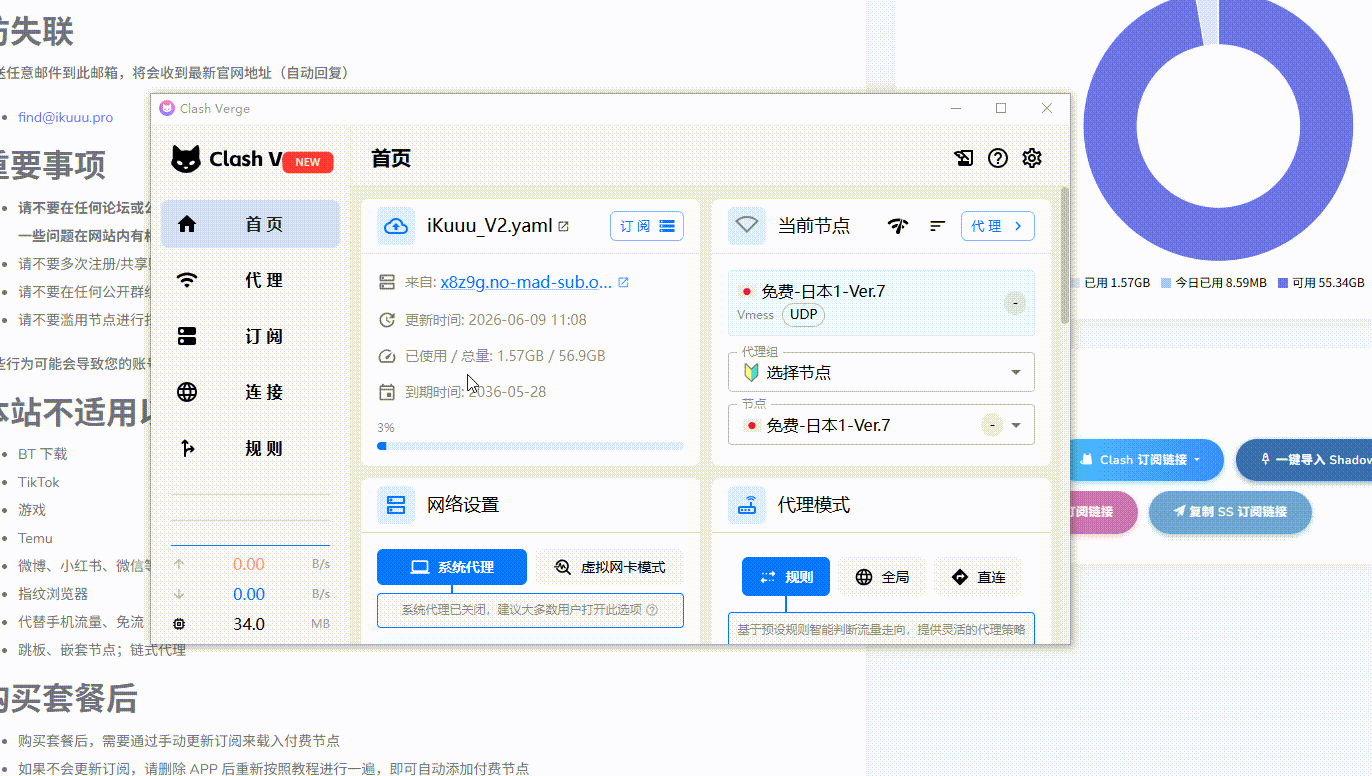
Task: Select the 规则 proxy mode
Action: (786, 577)
